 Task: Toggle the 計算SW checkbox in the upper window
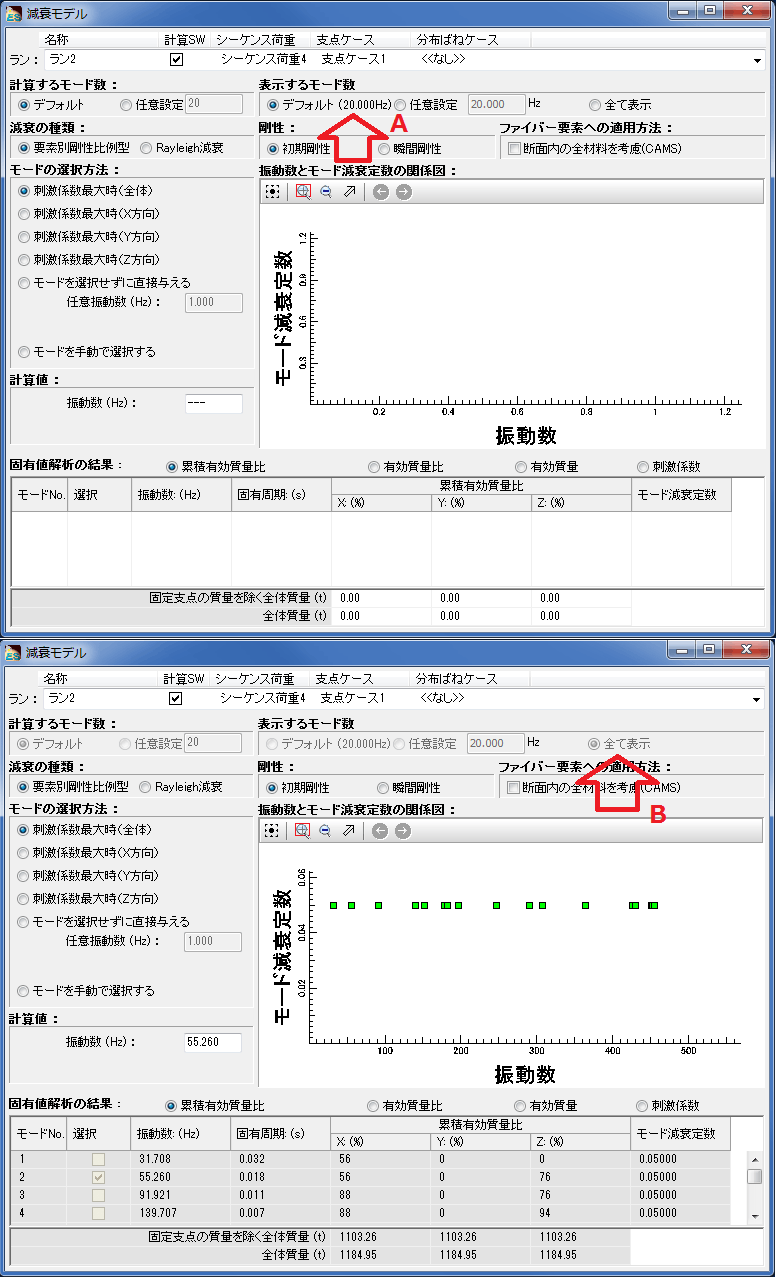[177, 60]
